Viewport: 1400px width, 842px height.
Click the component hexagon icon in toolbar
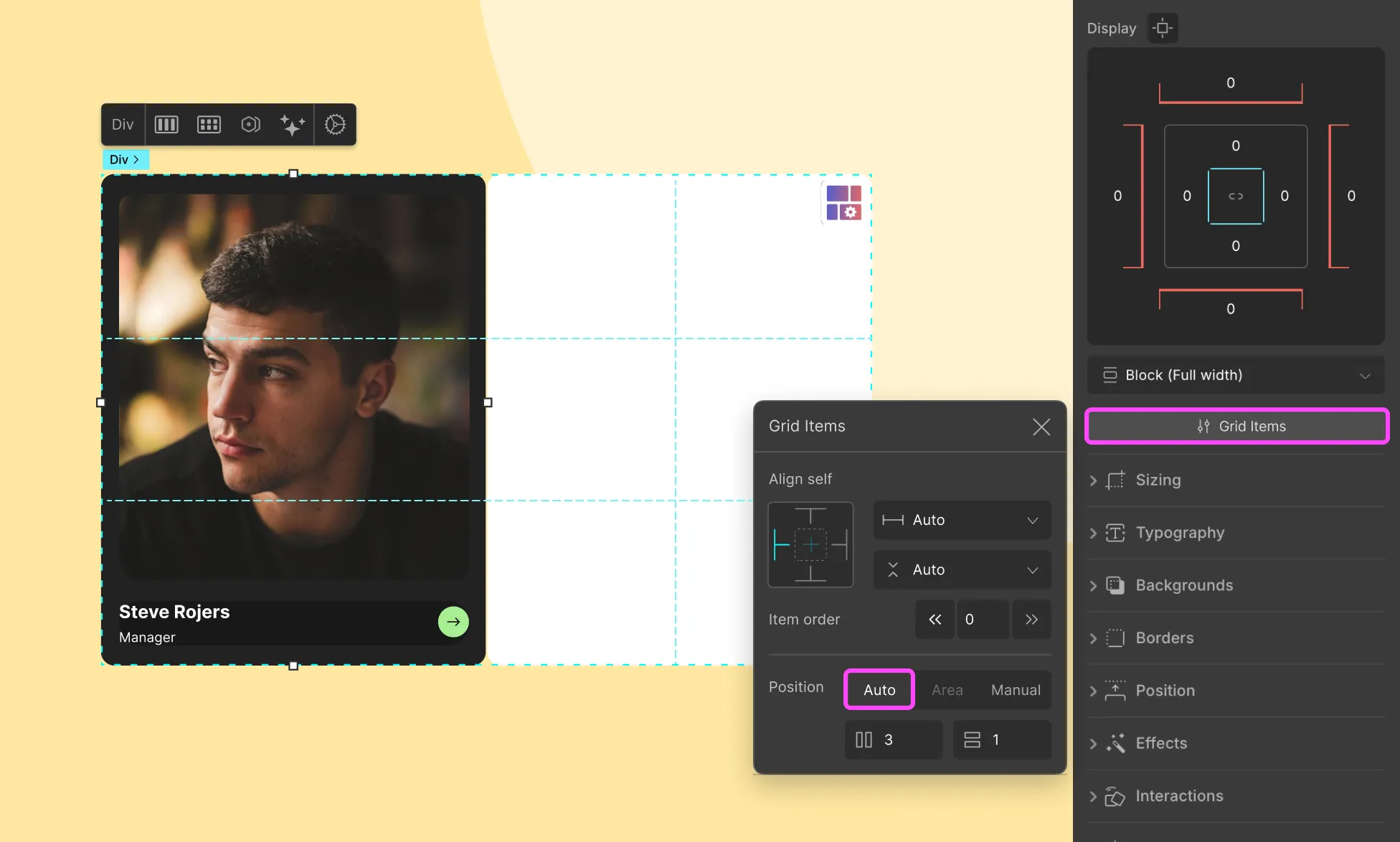[x=250, y=124]
